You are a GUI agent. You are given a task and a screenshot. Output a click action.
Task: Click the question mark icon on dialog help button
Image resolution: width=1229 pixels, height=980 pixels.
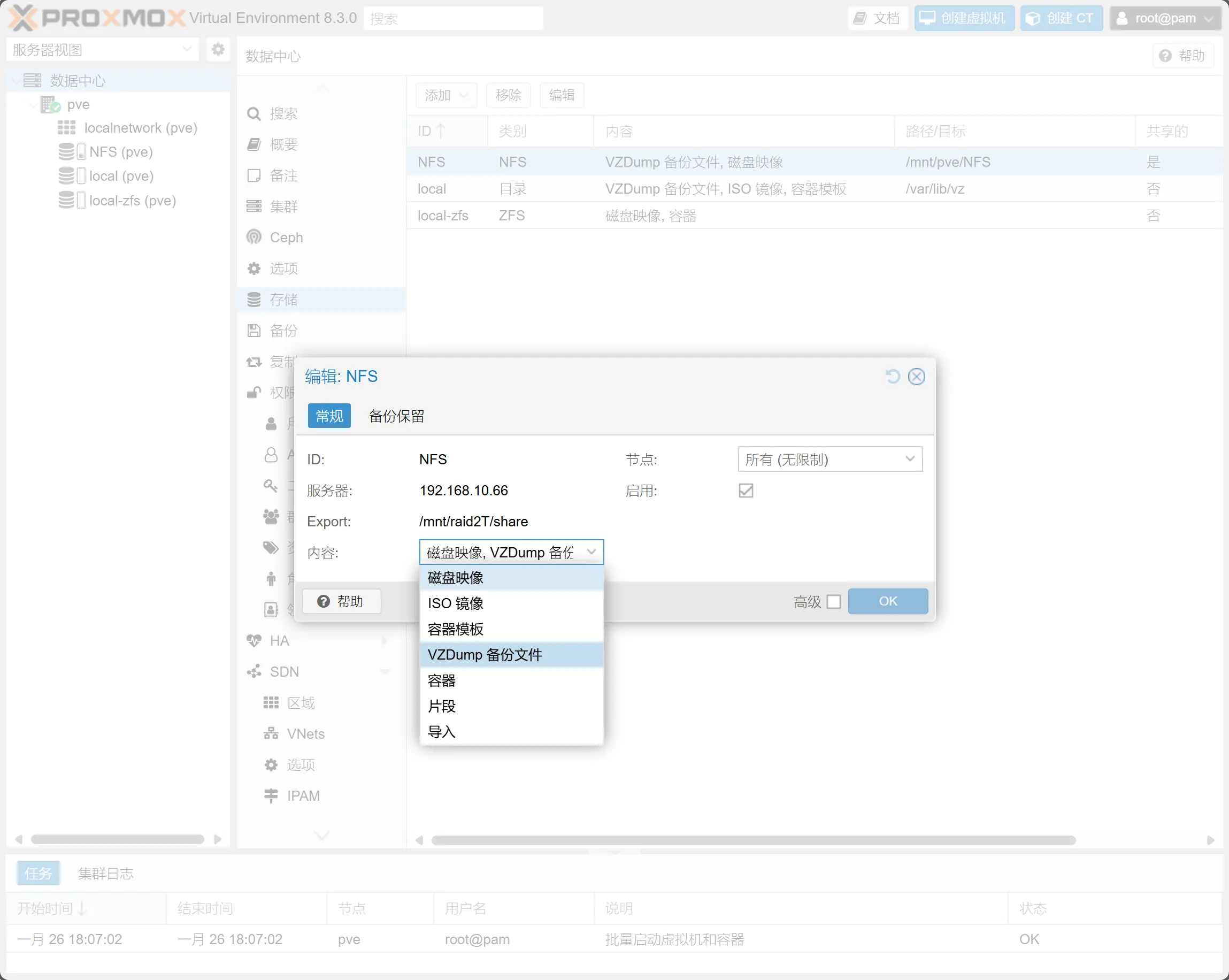coord(323,601)
